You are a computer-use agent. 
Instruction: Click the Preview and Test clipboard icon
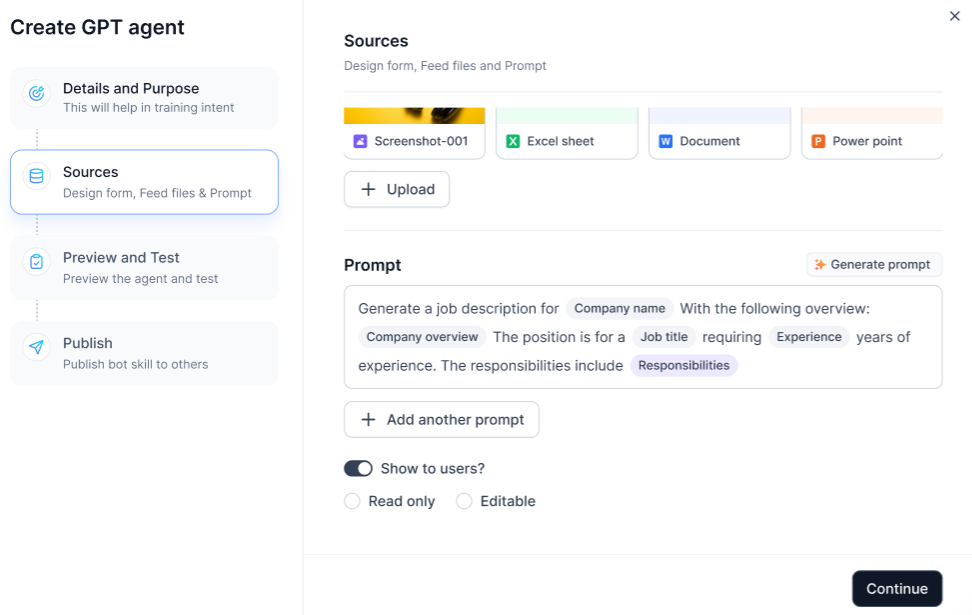click(35, 259)
